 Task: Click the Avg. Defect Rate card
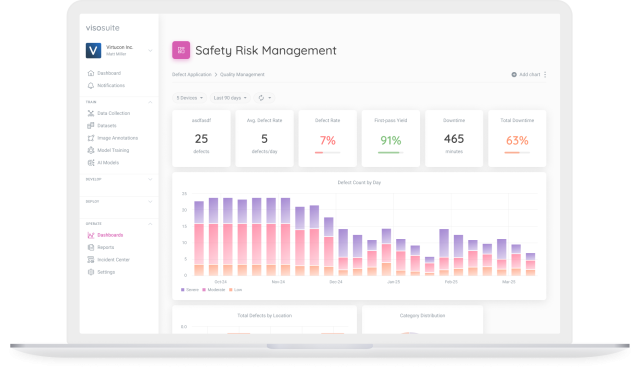coord(264,138)
